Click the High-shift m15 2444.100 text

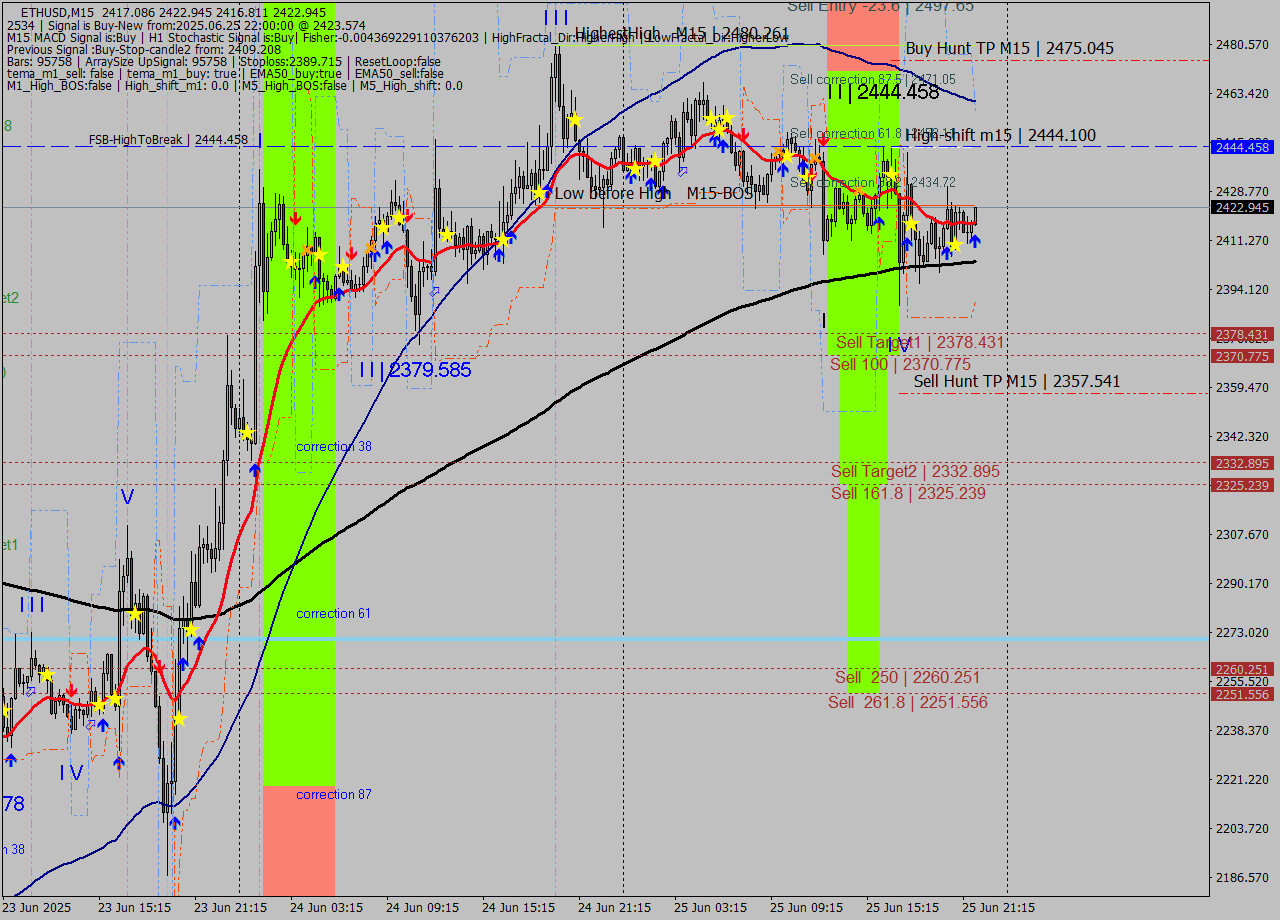[1000, 136]
